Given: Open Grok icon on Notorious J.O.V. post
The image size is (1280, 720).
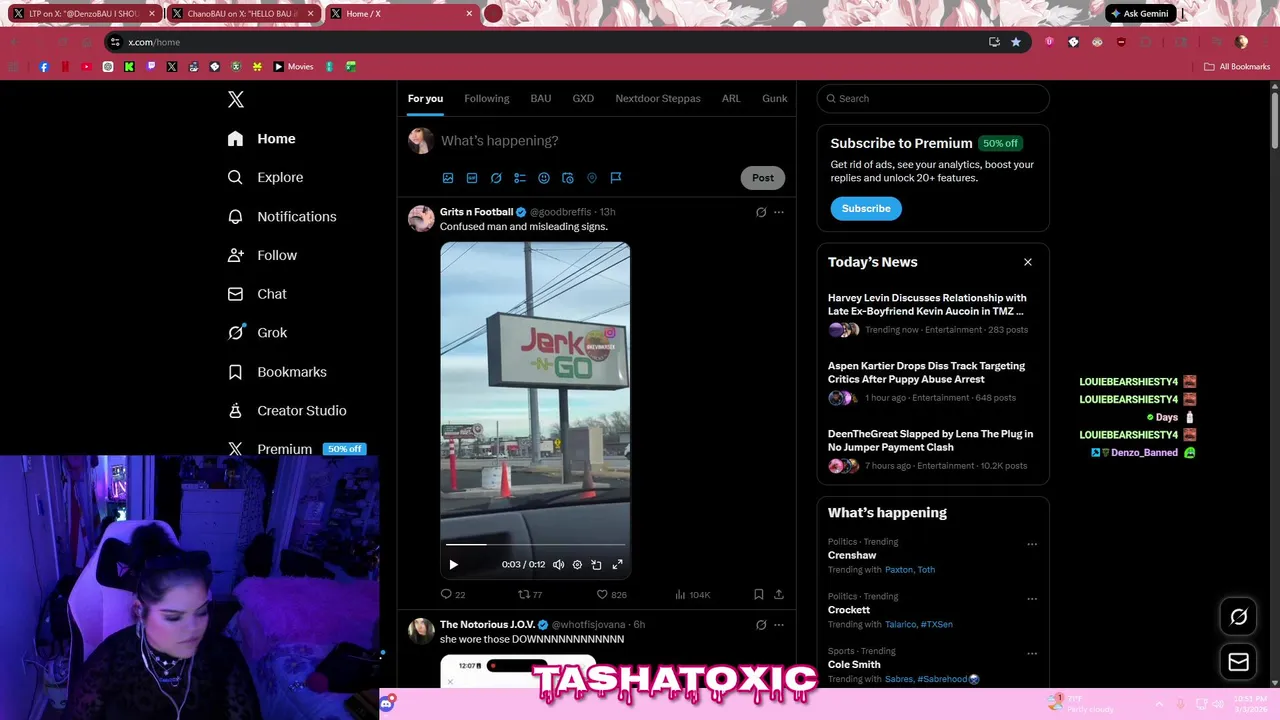Looking at the screenshot, I should tap(761, 625).
